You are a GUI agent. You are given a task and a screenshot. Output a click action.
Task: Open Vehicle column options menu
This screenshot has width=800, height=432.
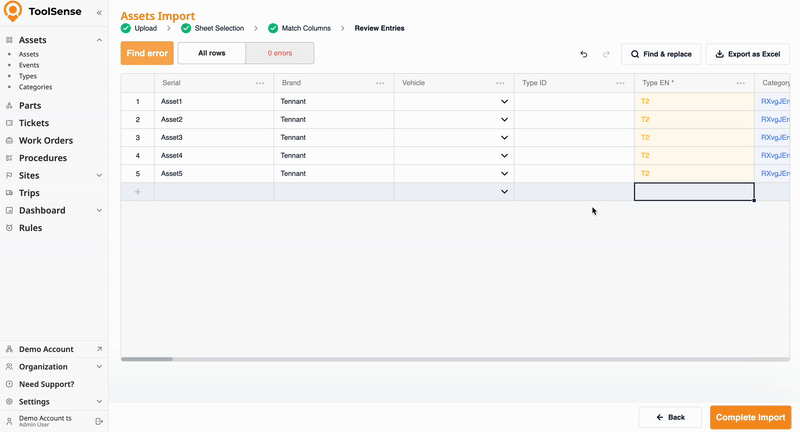pyautogui.click(x=500, y=83)
